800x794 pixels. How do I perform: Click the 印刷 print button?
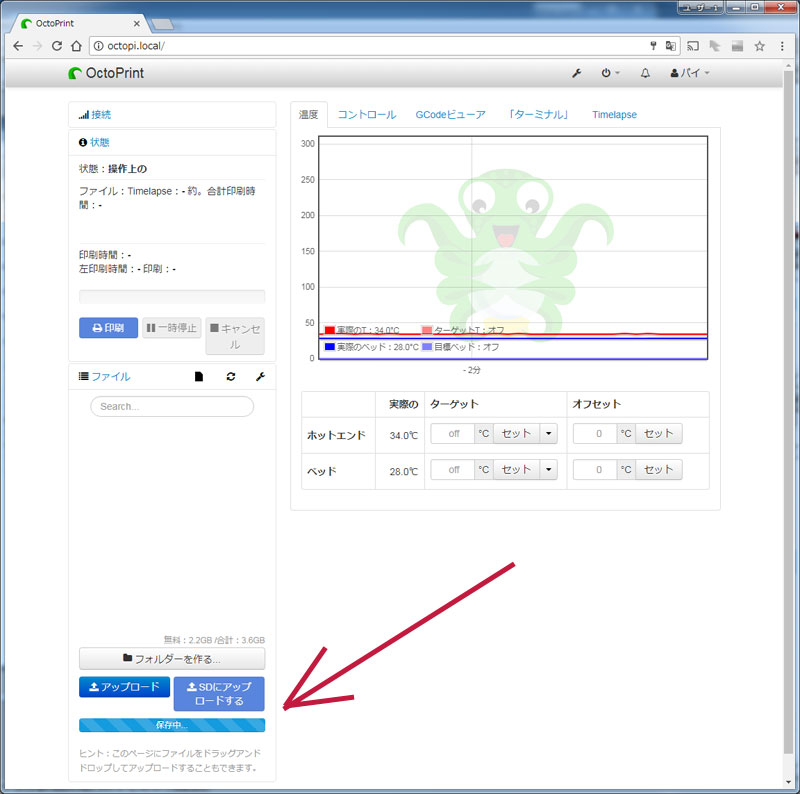click(x=108, y=328)
